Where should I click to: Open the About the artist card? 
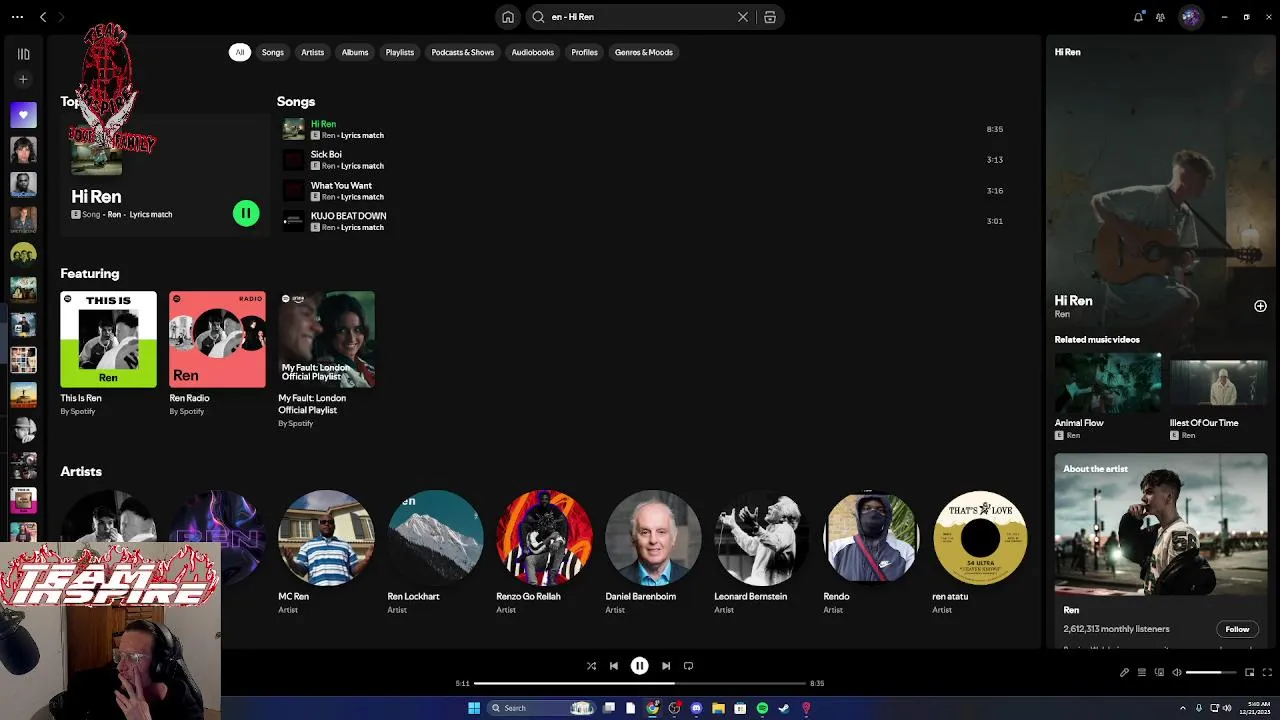pos(1160,550)
